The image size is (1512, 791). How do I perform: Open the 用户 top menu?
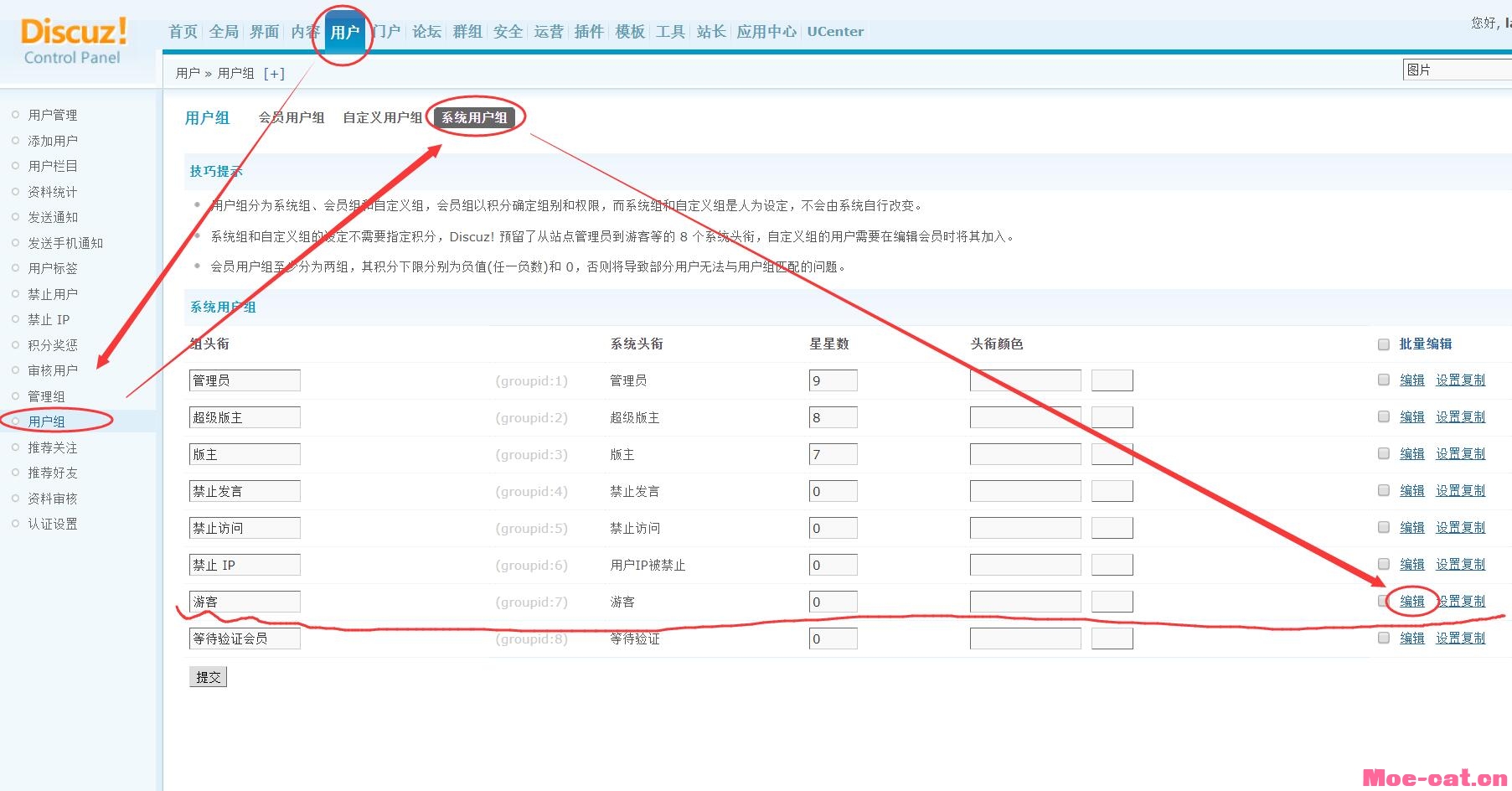click(x=344, y=33)
